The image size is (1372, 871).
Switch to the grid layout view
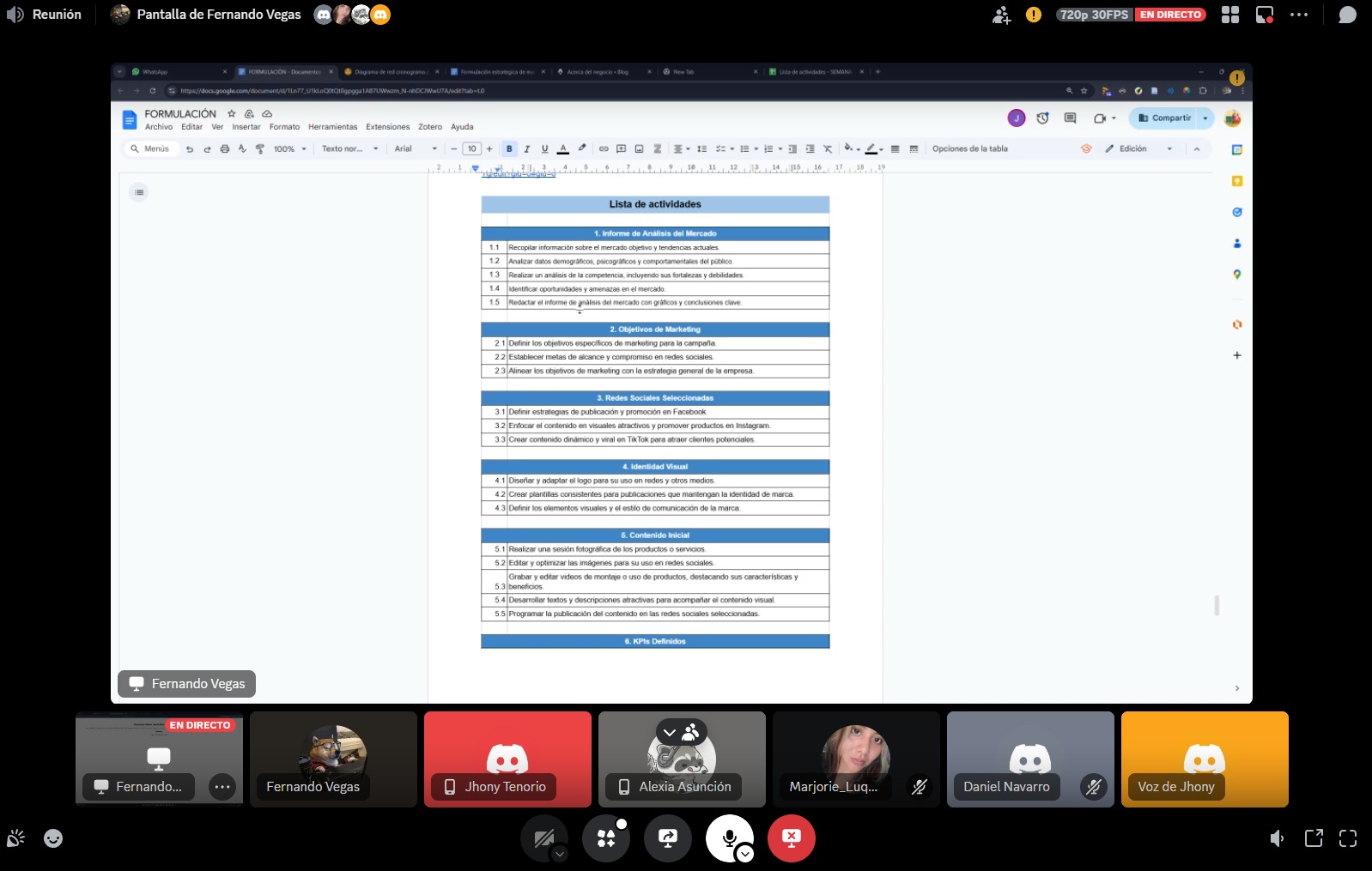point(1230,15)
